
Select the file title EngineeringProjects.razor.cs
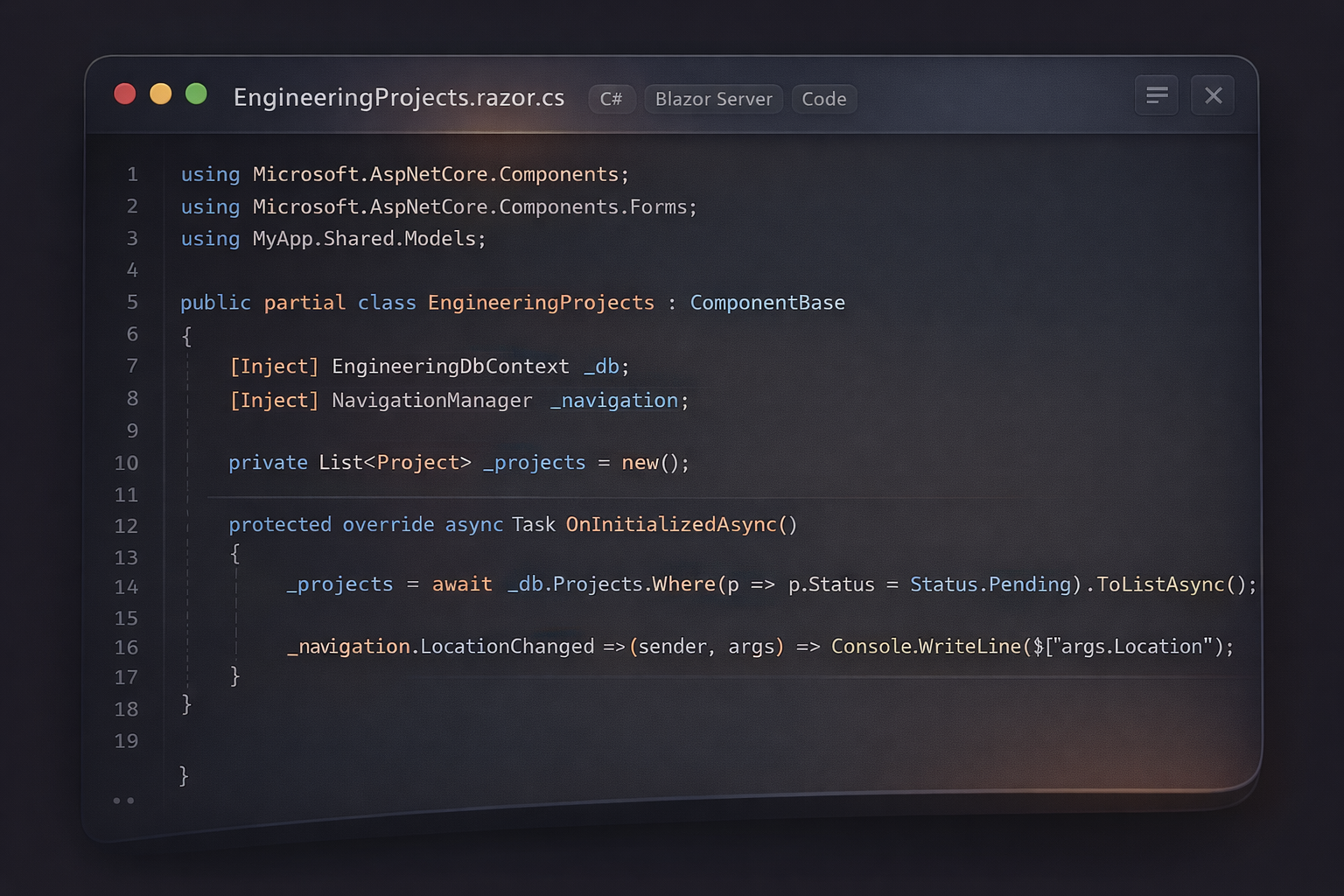399,98
